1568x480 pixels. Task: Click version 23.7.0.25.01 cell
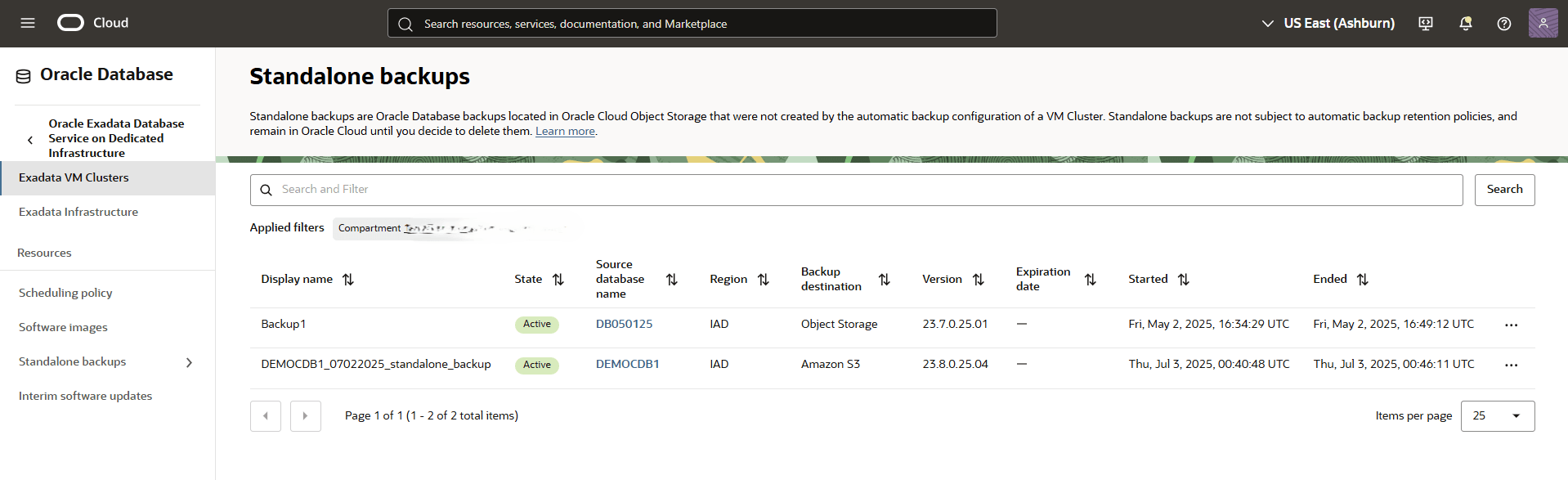pyautogui.click(x=955, y=324)
